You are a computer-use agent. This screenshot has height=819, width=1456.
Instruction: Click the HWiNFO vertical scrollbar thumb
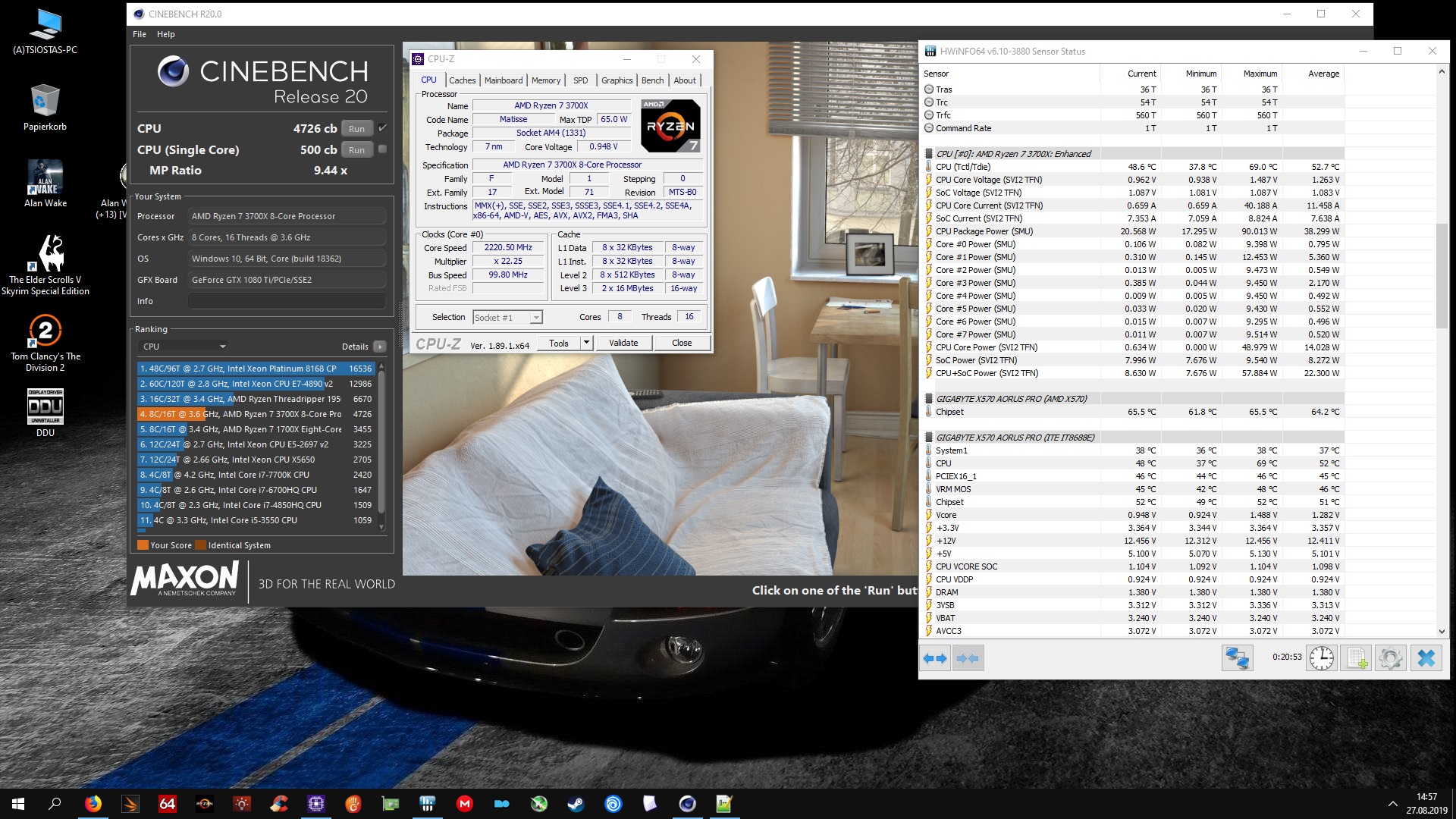click(1442, 277)
